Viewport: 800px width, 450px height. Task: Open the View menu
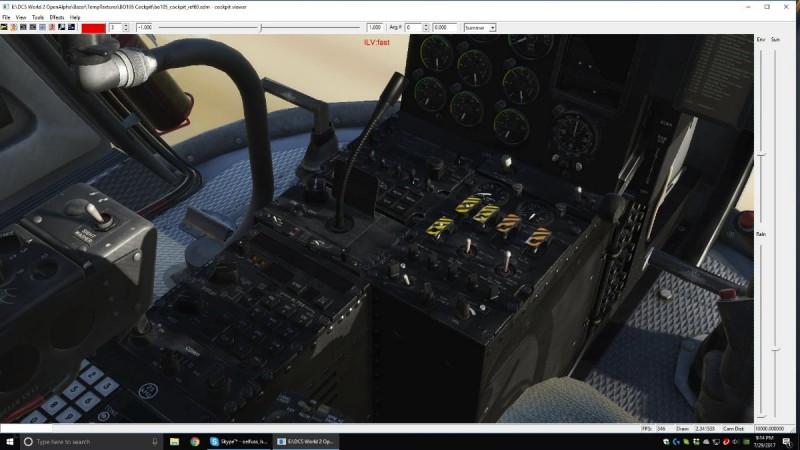point(21,17)
